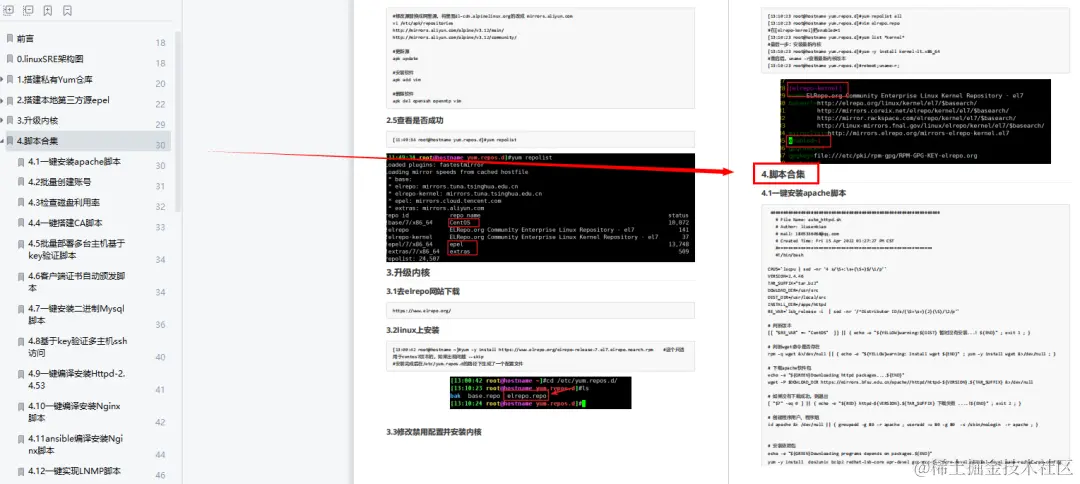Image resolution: width=1080 pixels, height=484 pixels.
Task: Click the elrepo.repo ls terminal screenshot
Action: [540, 393]
